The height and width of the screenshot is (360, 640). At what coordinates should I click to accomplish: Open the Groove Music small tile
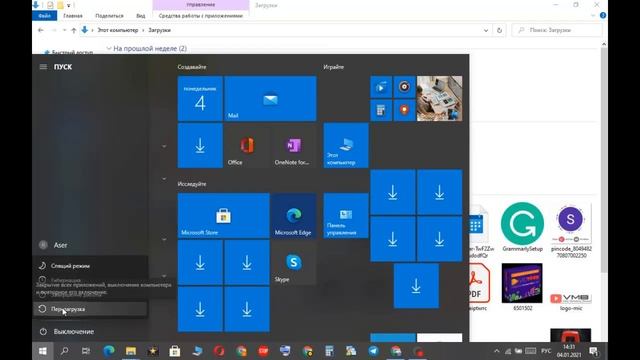[404, 87]
